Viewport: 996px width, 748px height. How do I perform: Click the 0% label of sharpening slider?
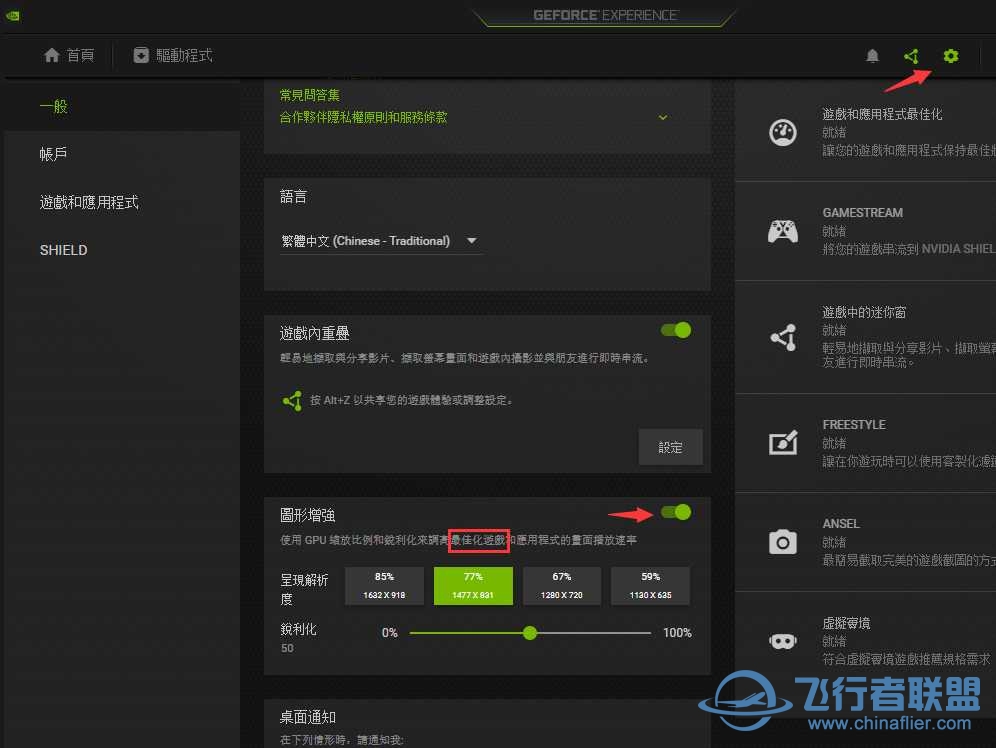click(389, 632)
